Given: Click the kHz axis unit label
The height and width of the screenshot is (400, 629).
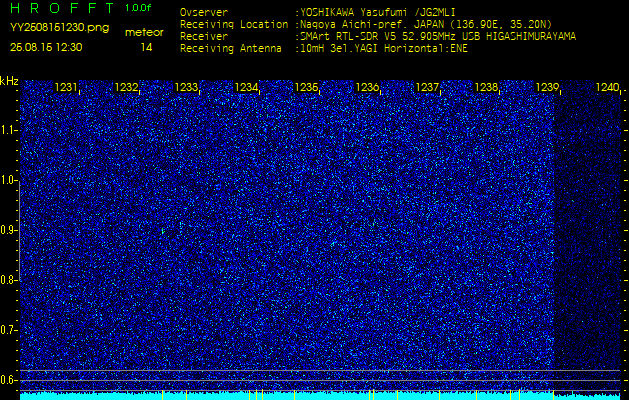Looking at the screenshot, I should point(9,81).
